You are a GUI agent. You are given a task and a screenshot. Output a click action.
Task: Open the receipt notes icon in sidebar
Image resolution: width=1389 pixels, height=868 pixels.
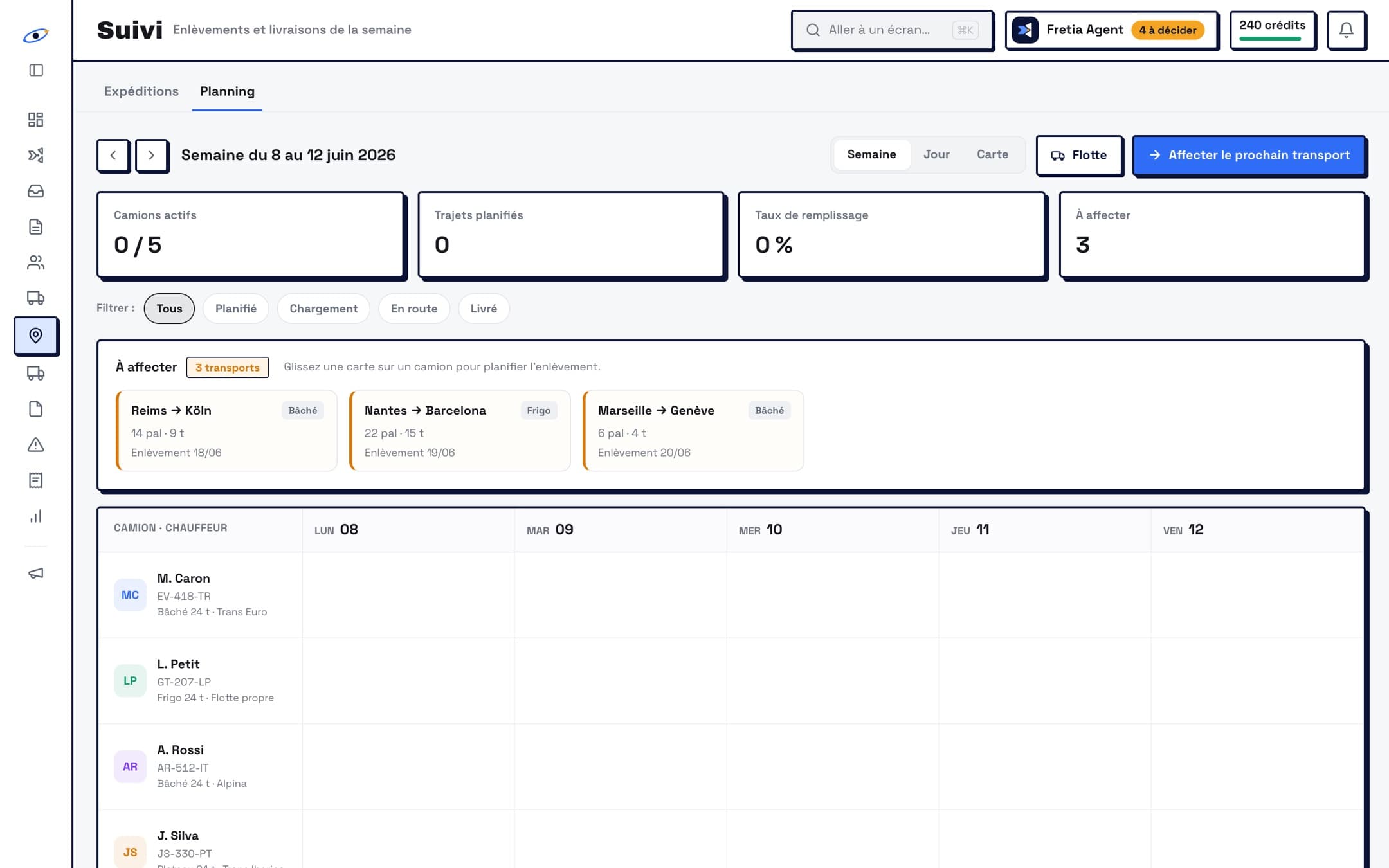click(x=36, y=480)
